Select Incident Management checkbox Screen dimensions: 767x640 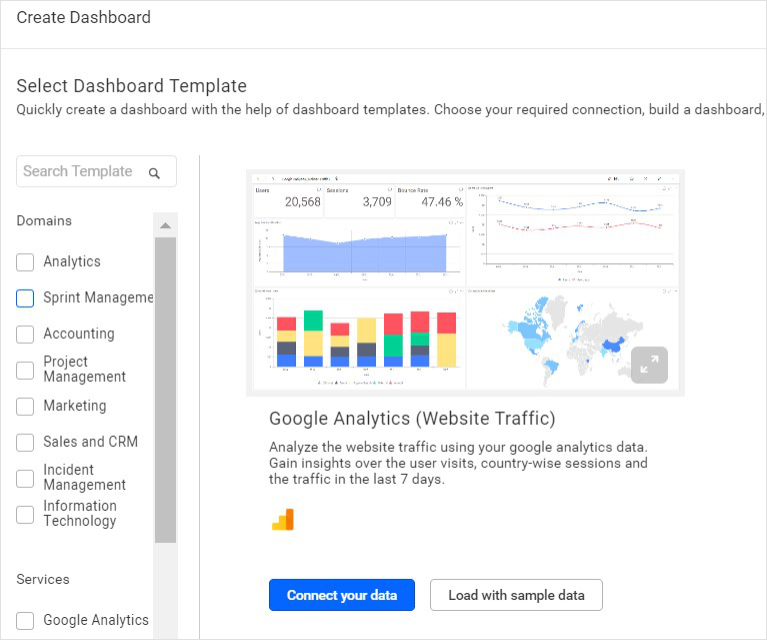point(25,478)
